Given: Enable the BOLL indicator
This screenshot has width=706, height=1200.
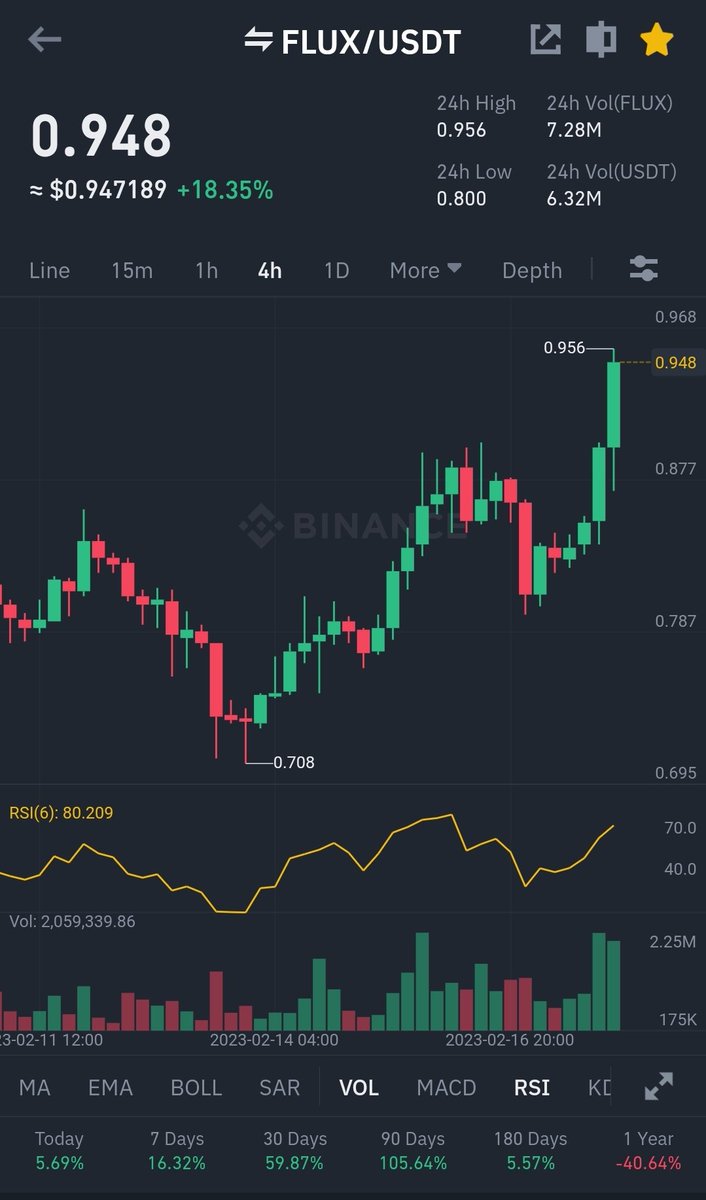Looking at the screenshot, I should (196, 1087).
